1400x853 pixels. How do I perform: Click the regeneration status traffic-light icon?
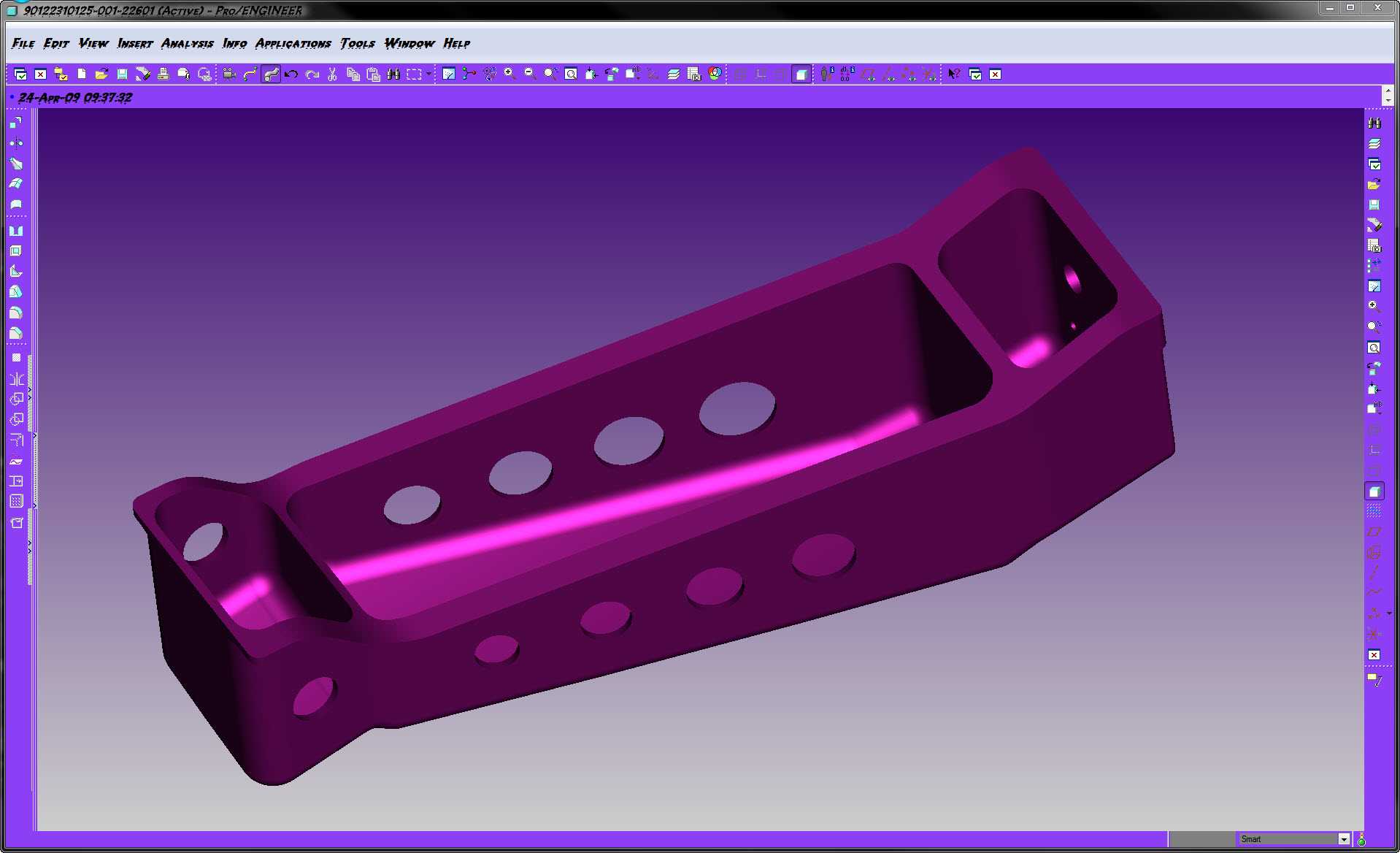(1361, 839)
